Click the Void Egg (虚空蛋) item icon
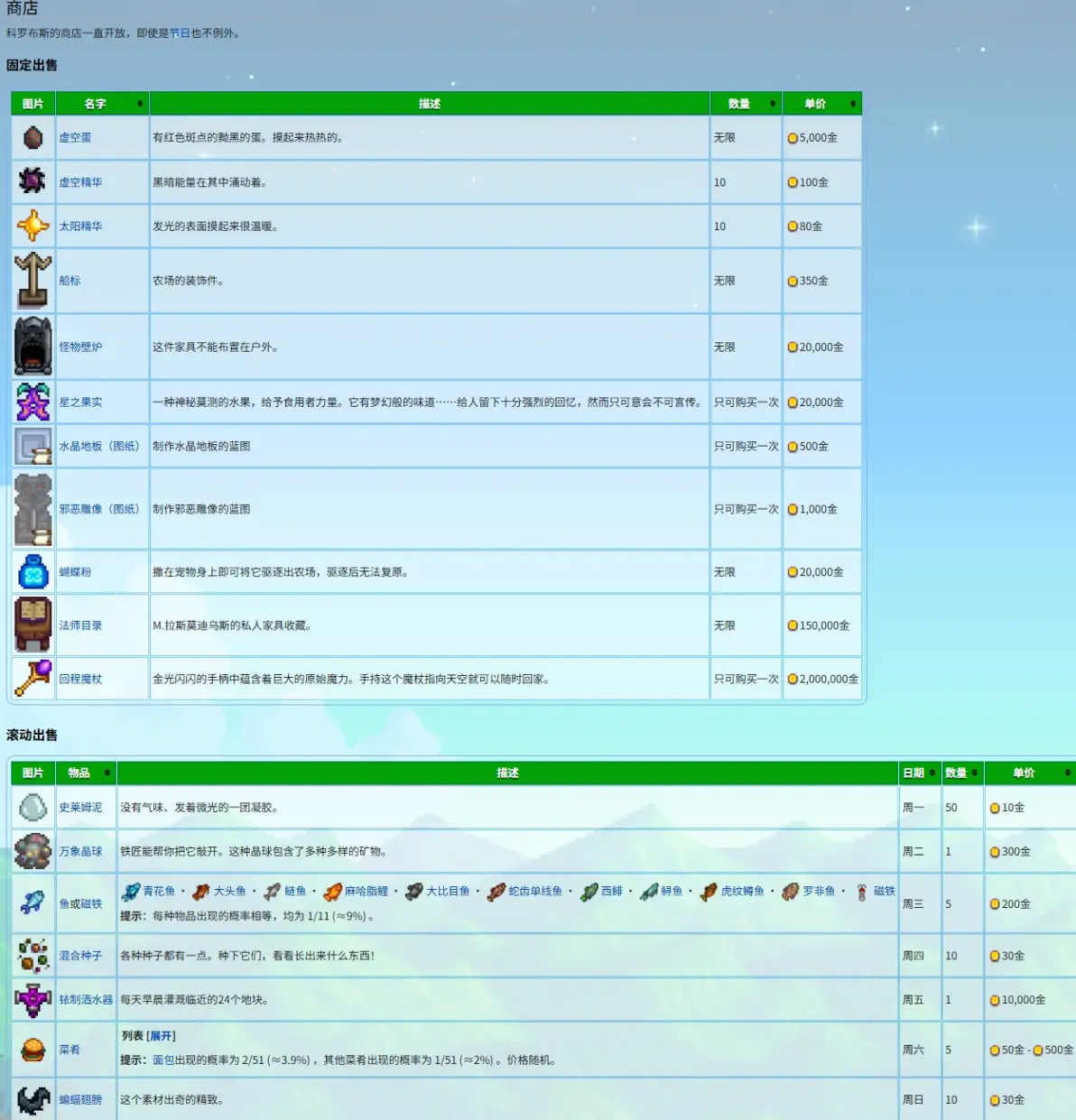Viewport: 1076px width, 1120px height. click(x=32, y=138)
